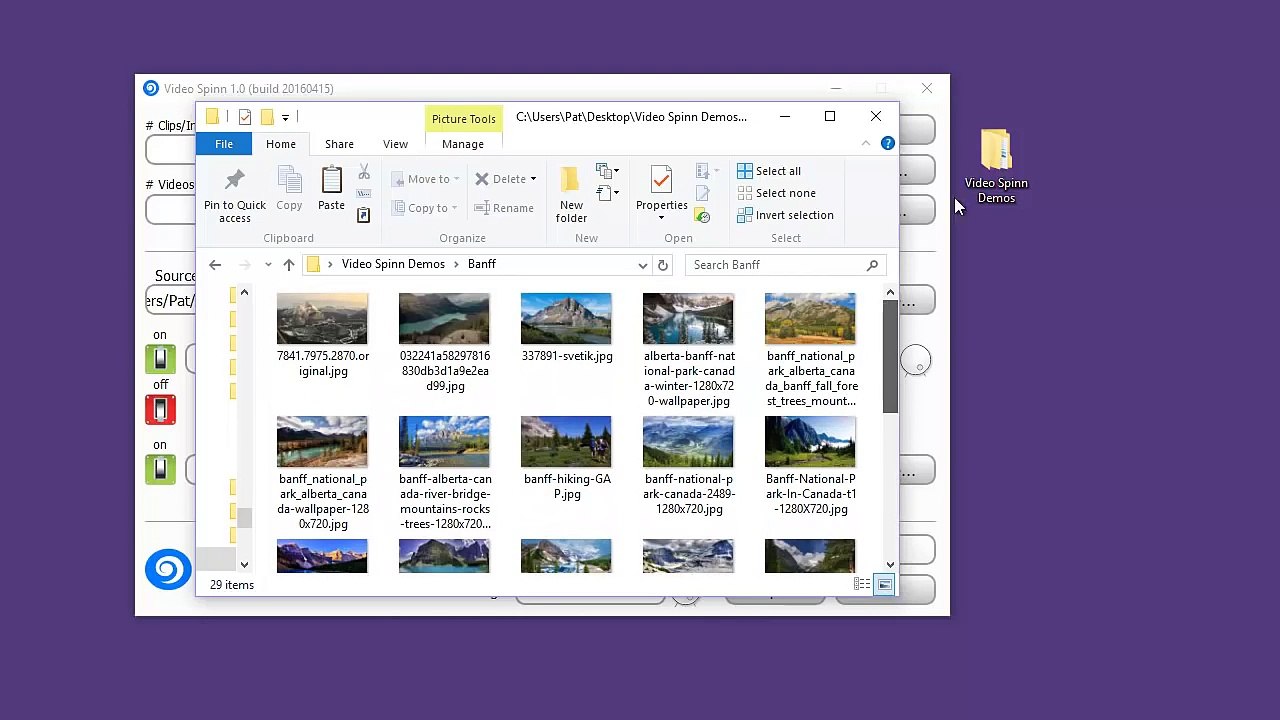Toggle the lower green 'on' switch

(x=160, y=469)
